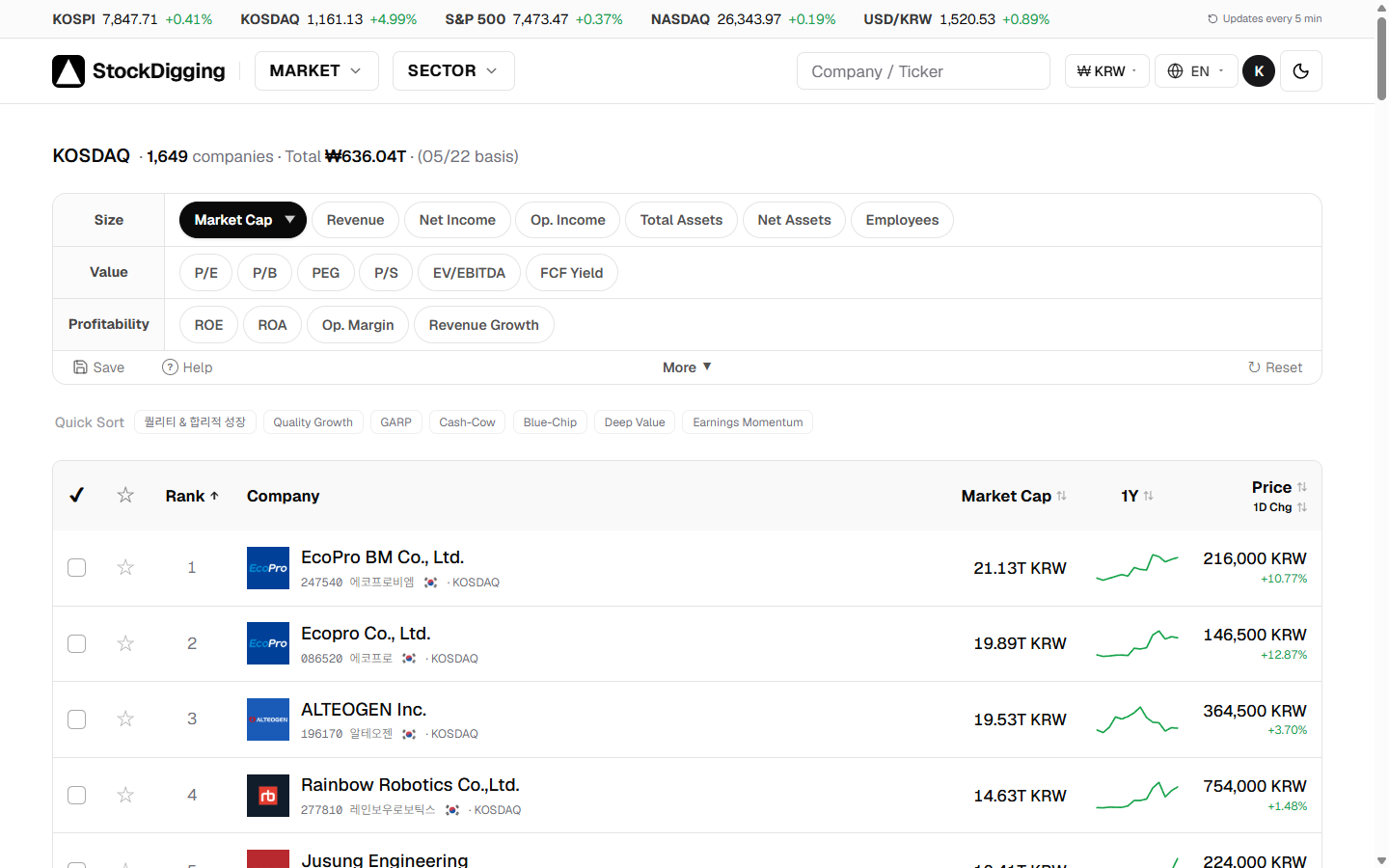Select Blue-Chip quick sort
The height and width of the screenshot is (868, 1389).
tap(550, 422)
